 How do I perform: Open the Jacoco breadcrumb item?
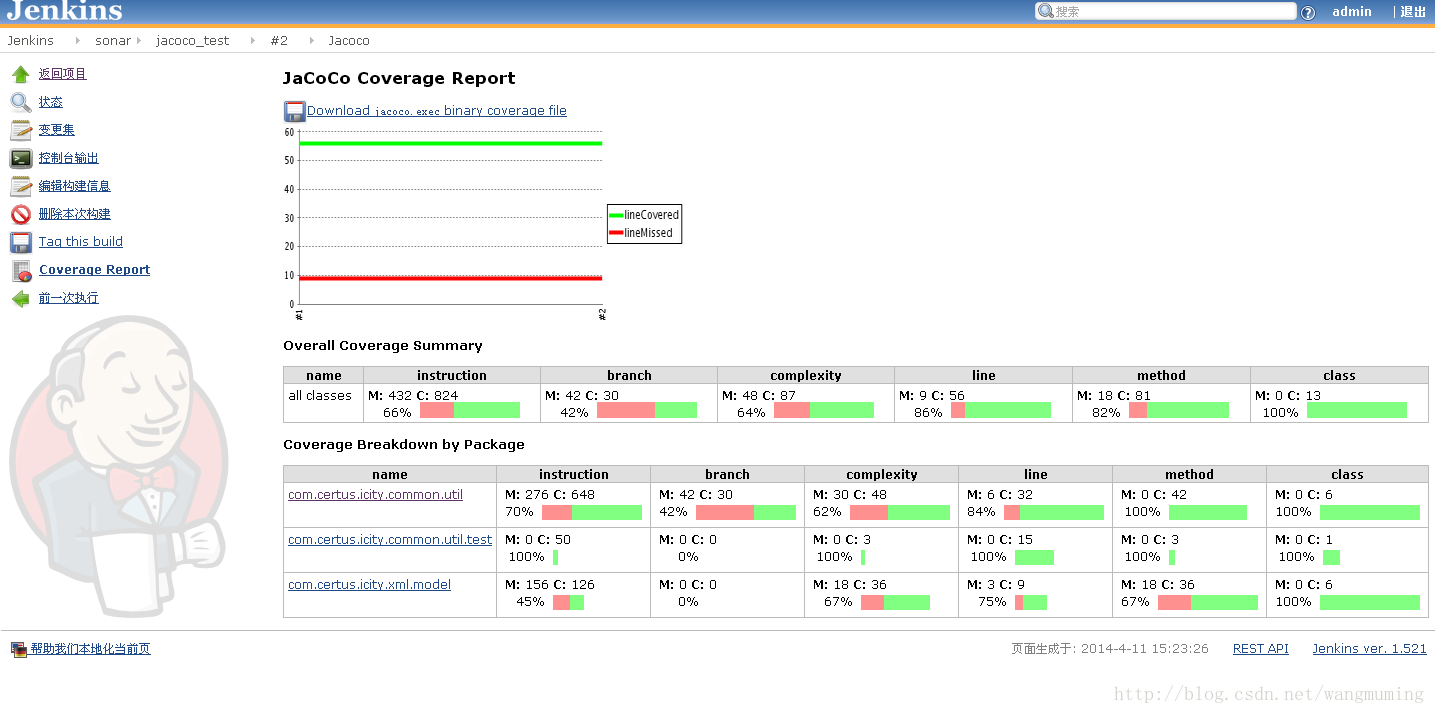pyautogui.click(x=349, y=41)
